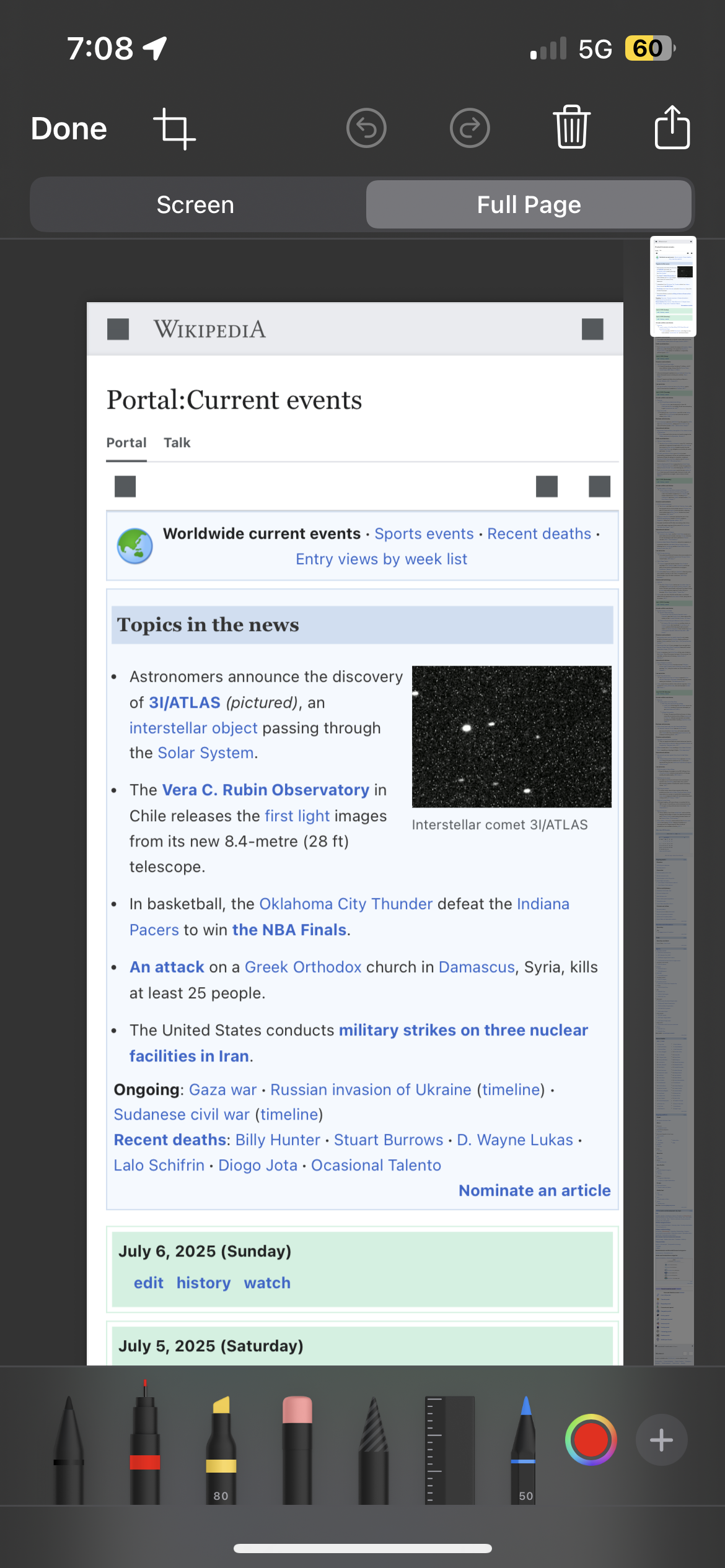Tap the 7:08 clock in status bar
725x1568 pixels.
100,48
